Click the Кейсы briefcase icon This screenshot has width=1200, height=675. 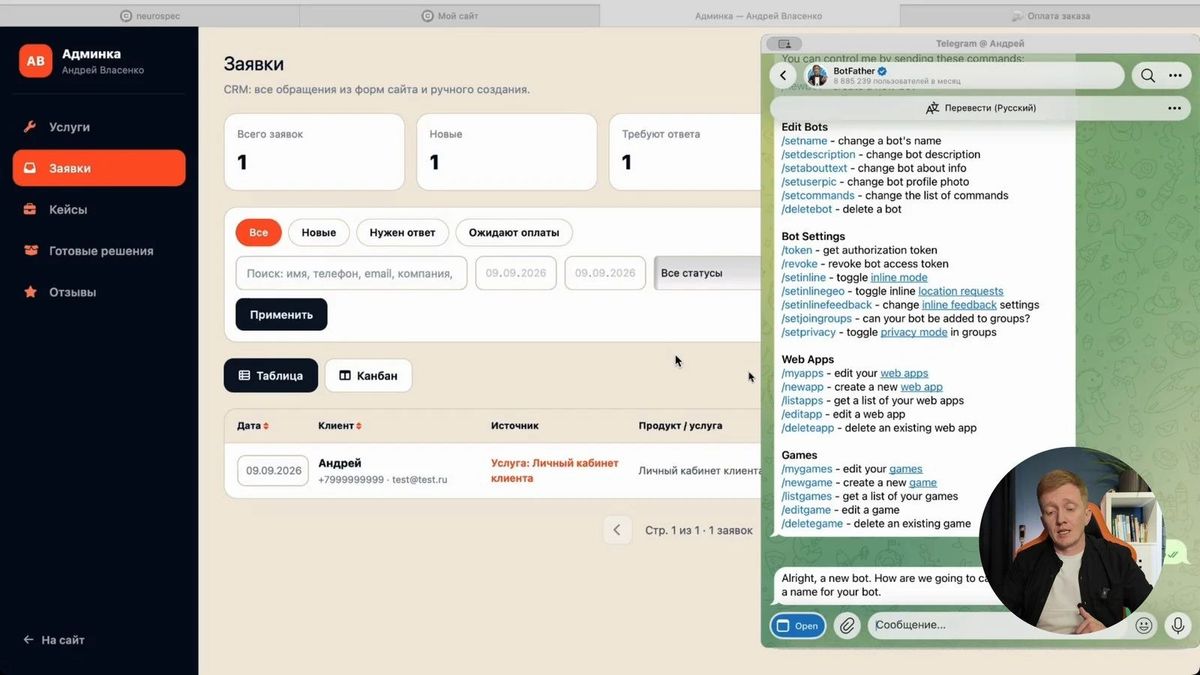30,210
